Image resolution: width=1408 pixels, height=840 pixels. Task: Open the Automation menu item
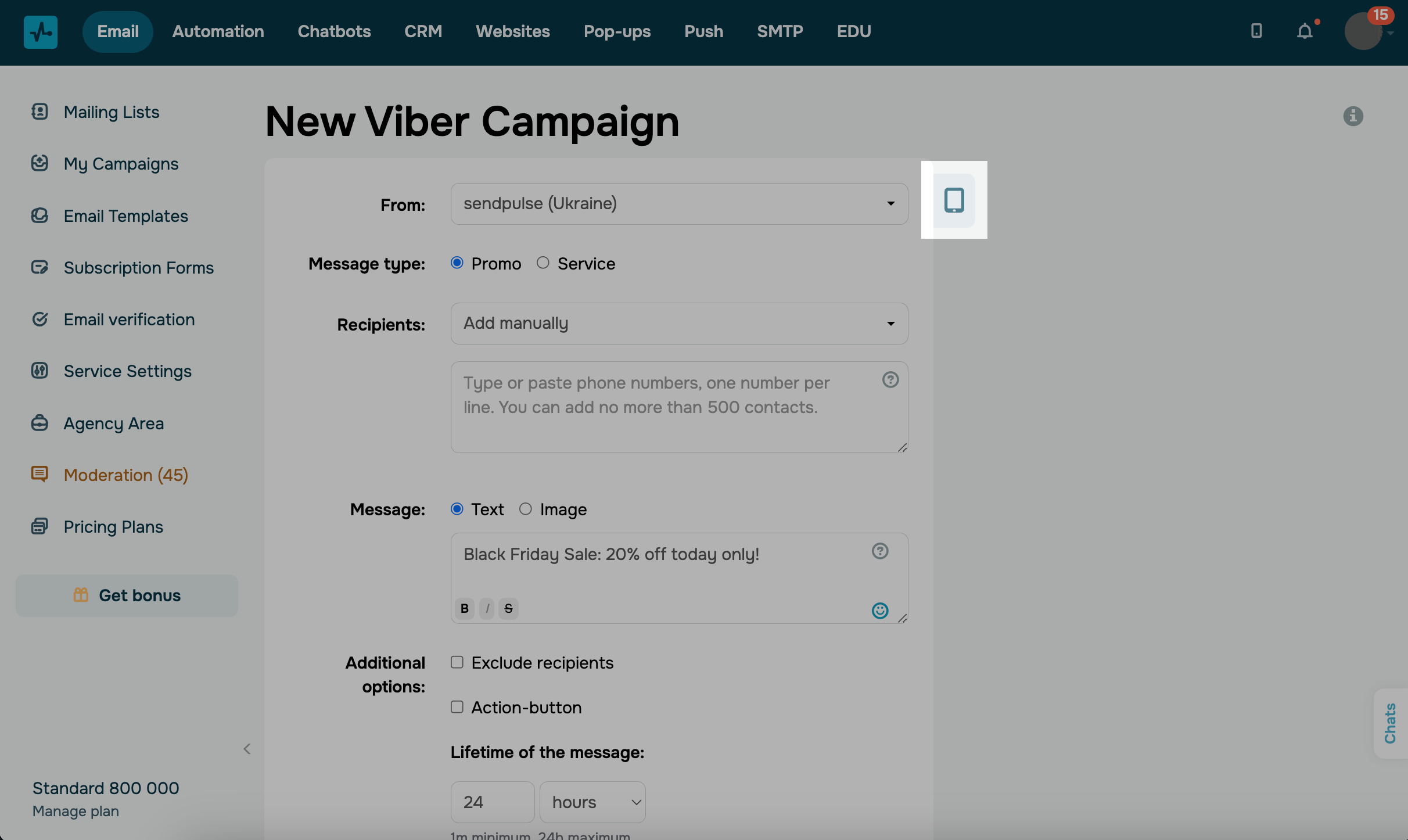218,31
